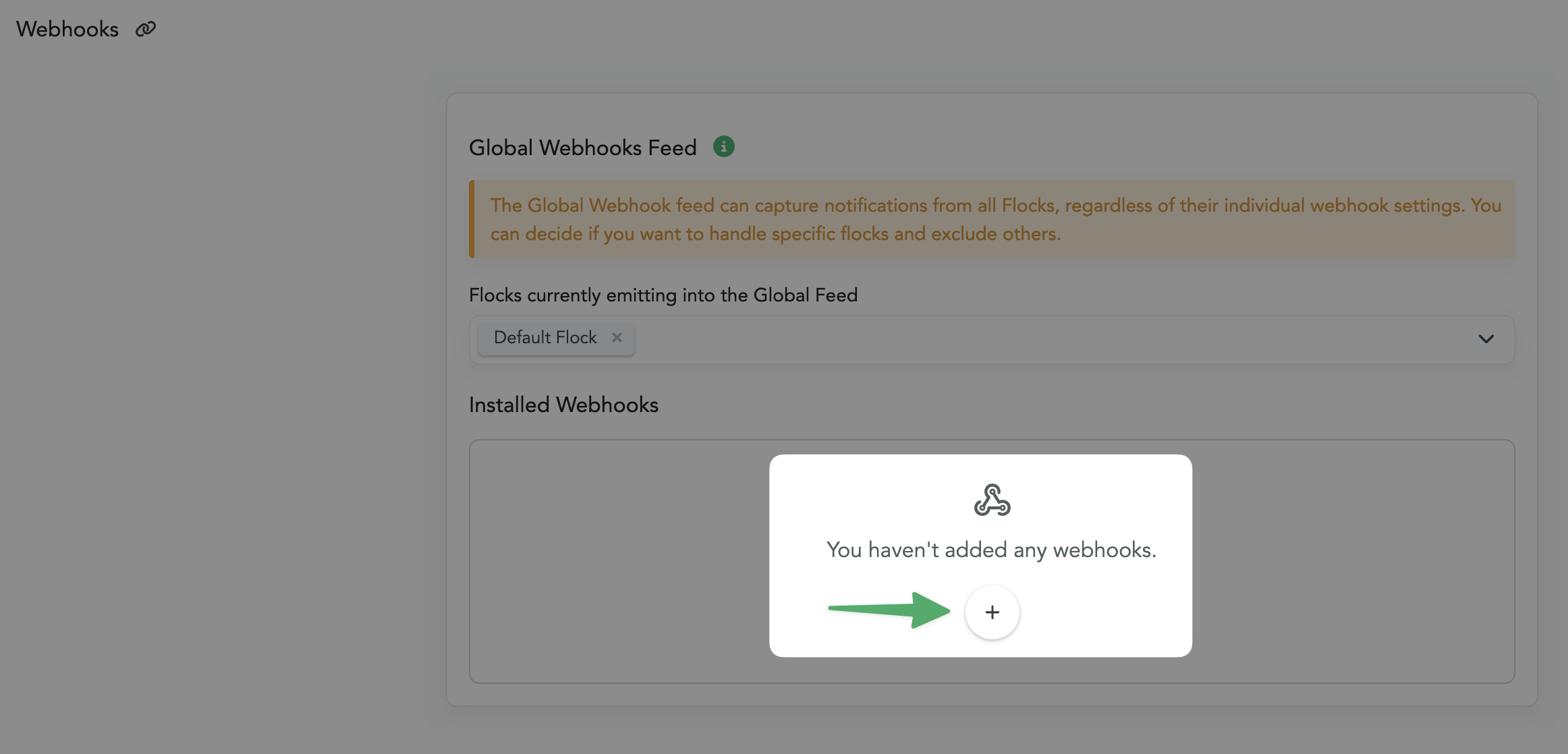Click the orange left edge of the banner
The image size is (1568, 754).
[472, 219]
